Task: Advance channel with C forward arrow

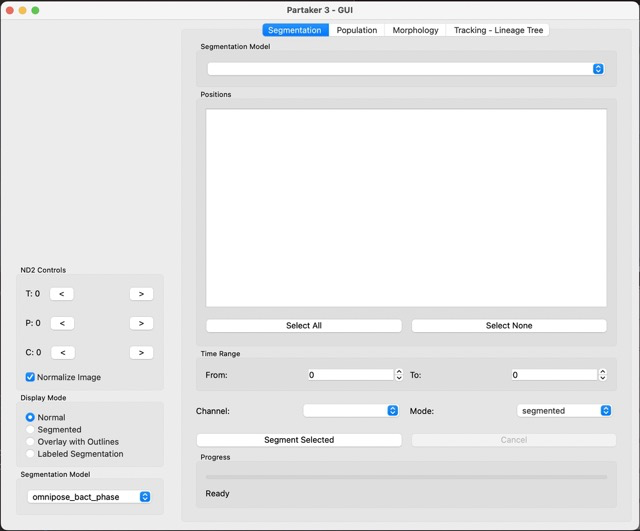Action: (x=141, y=352)
